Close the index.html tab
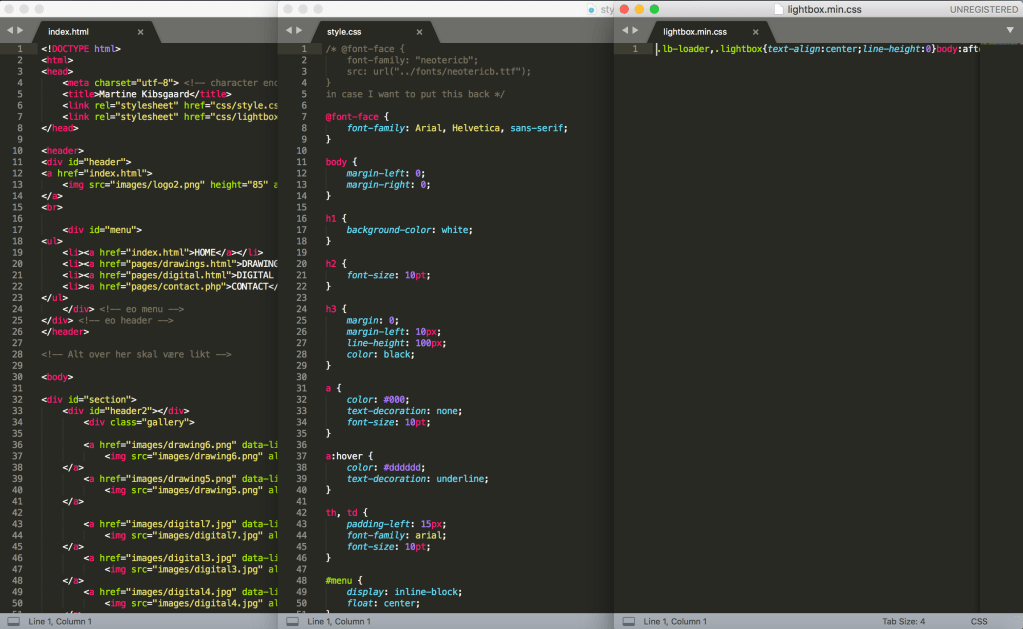This screenshot has height=629, width=1023. [140, 32]
